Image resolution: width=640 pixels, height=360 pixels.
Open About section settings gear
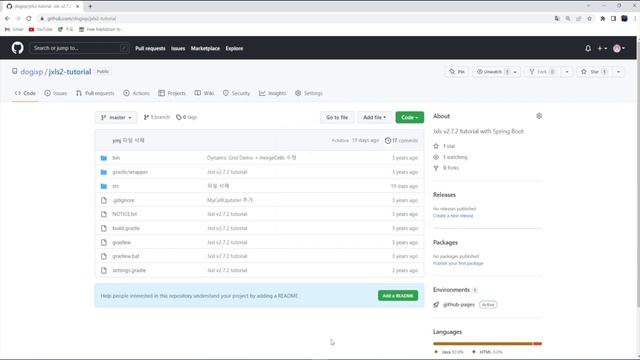(x=539, y=116)
